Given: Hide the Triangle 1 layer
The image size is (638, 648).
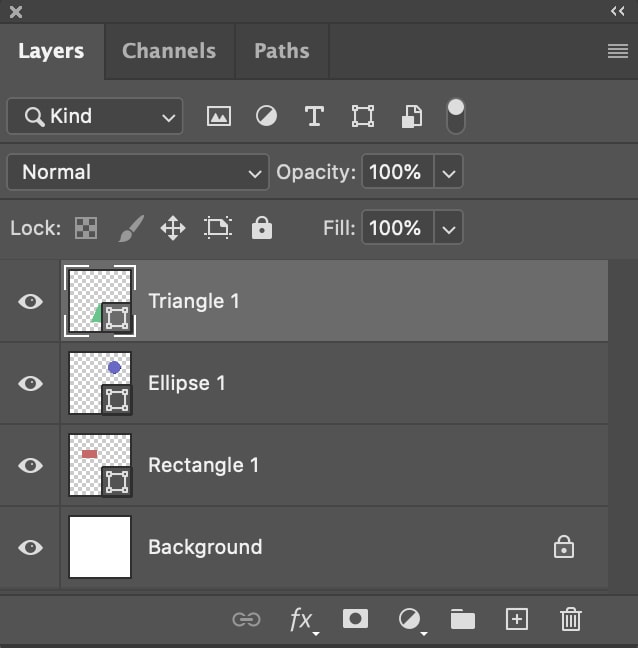Looking at the screenshot, I should [x=31, y=301].
